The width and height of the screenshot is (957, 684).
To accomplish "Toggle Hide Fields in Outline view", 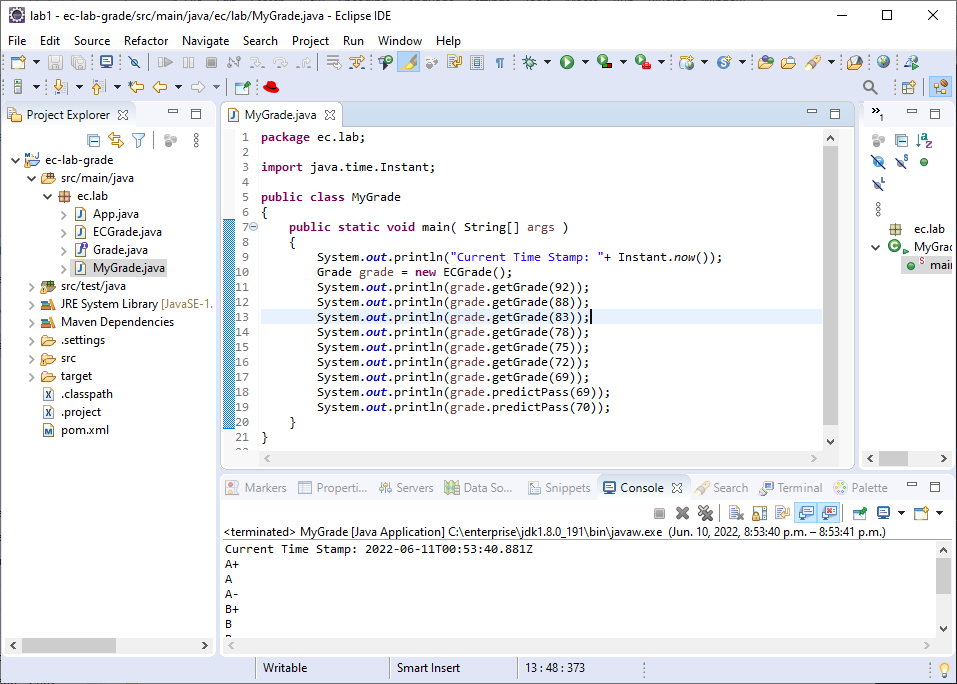I will 878,162.
